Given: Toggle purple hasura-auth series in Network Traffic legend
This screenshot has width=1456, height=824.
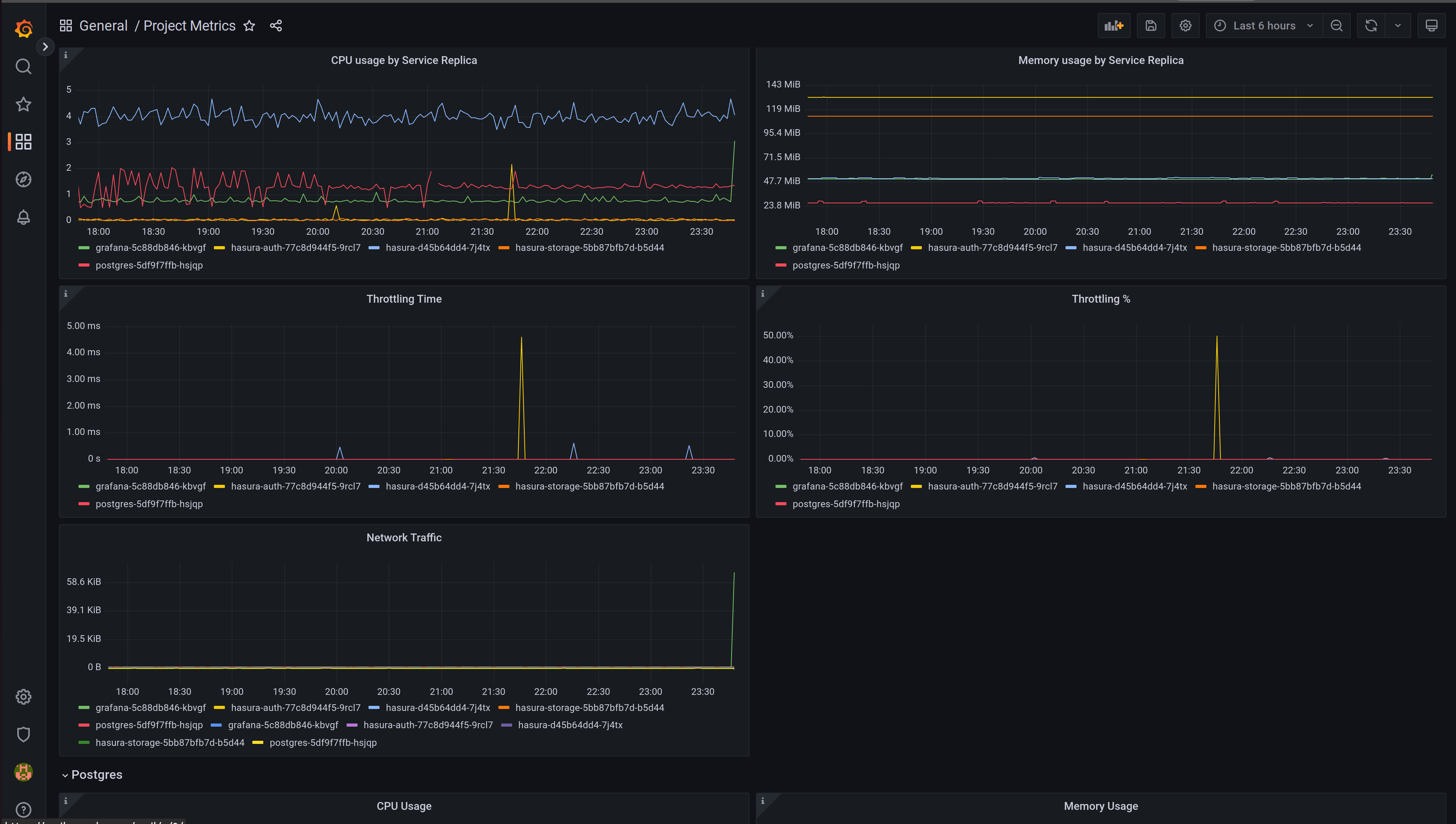Looking at the screenshot, I should point(428,725).
